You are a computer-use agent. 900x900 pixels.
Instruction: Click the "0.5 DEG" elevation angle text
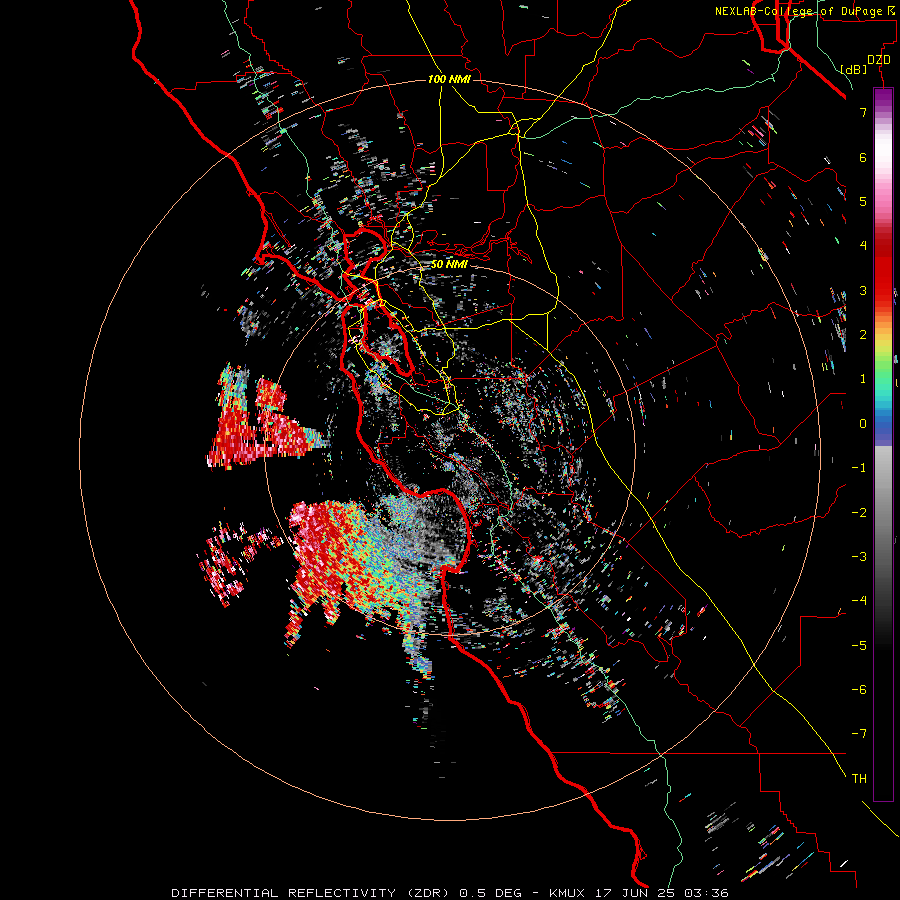(490, 893)
